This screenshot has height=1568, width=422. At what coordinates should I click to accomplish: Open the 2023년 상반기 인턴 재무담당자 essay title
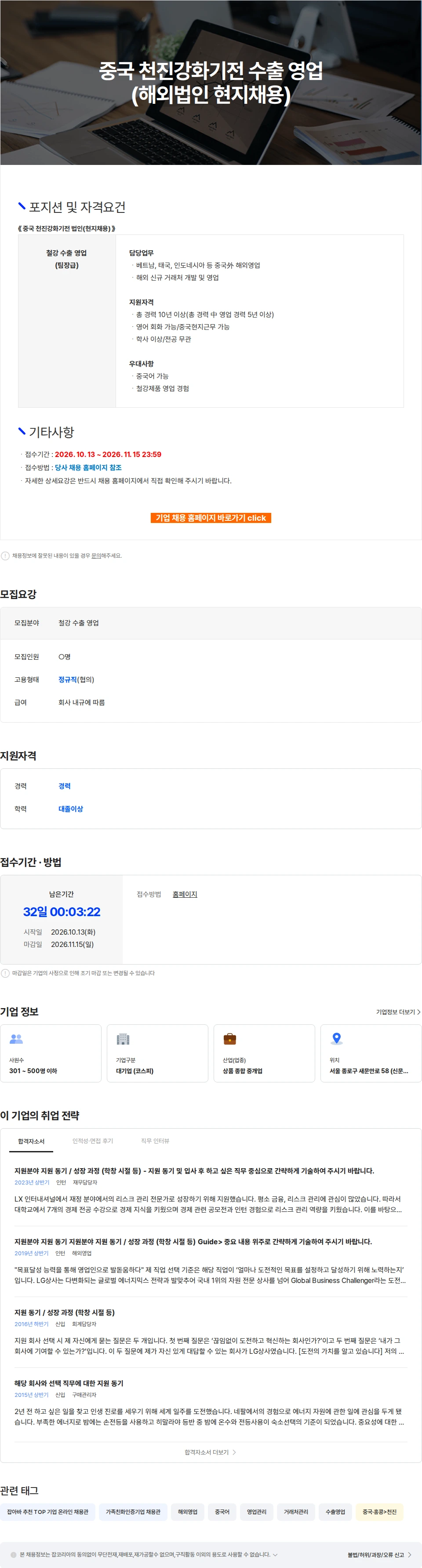pyautogui.click(x=194, y=1170)
